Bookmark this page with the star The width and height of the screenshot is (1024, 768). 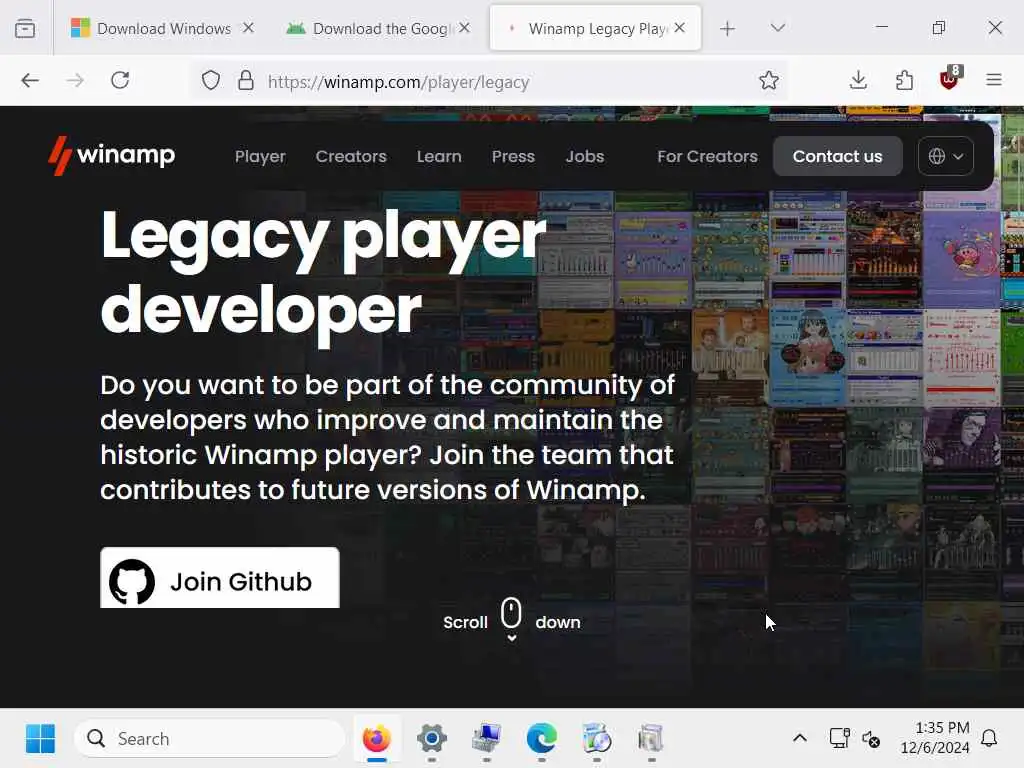pos(769,80)
